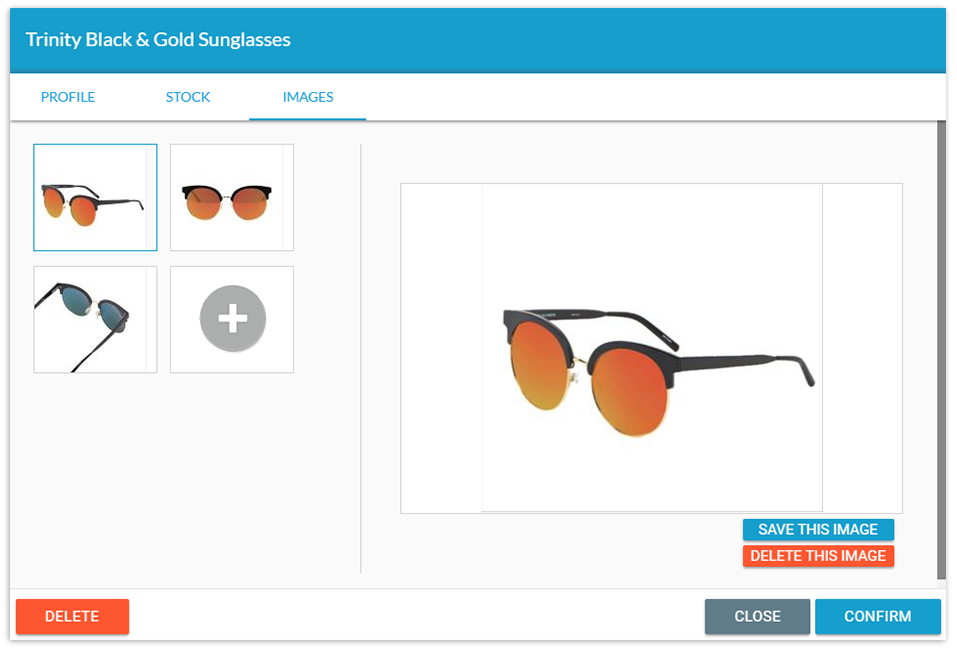Open the STOCK tab
This screenshot has height=648, width=957.
tap(188, 97)
